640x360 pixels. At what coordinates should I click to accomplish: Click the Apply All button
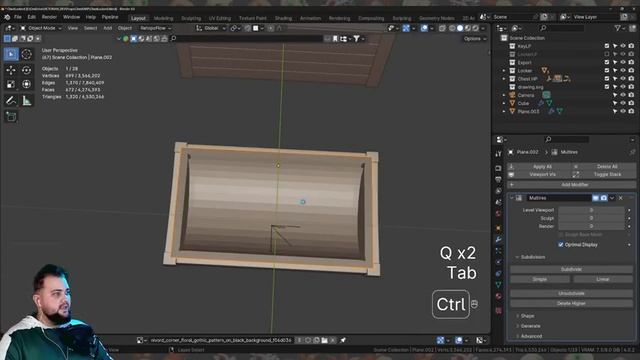click(538, 167)
